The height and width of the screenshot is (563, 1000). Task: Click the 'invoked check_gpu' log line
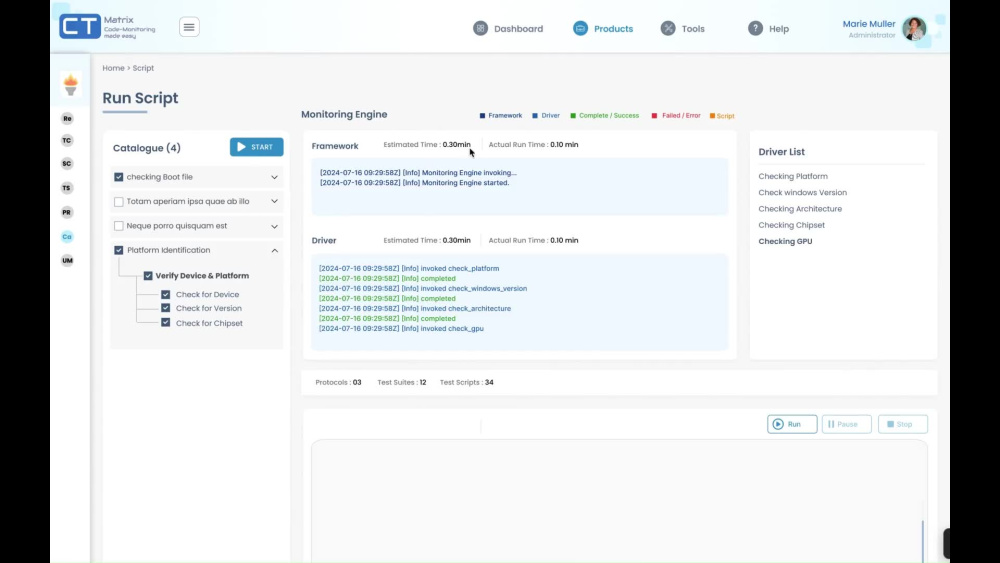tap(401, 328)
